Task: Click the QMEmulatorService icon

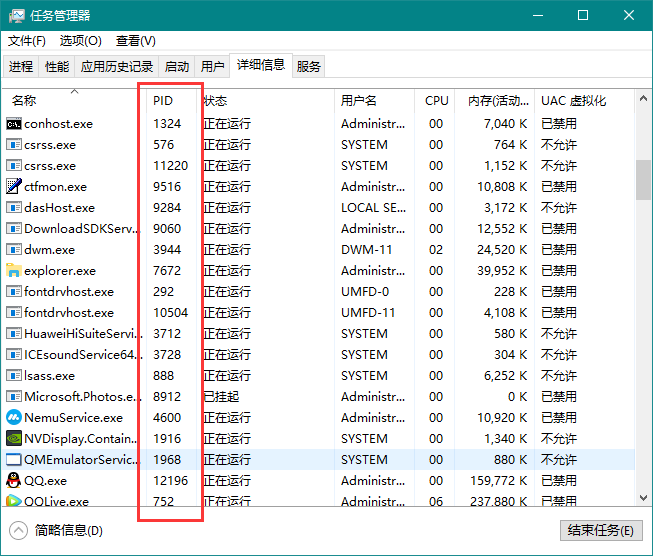Action: (14, 460)
